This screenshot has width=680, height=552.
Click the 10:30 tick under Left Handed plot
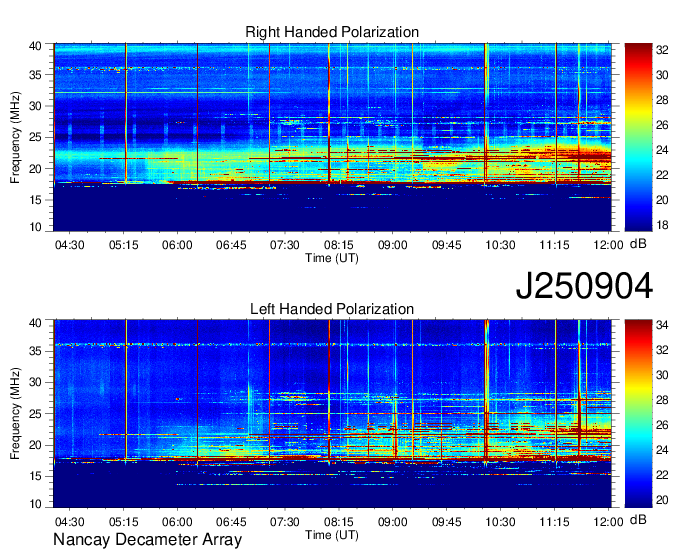coord(500,522)
